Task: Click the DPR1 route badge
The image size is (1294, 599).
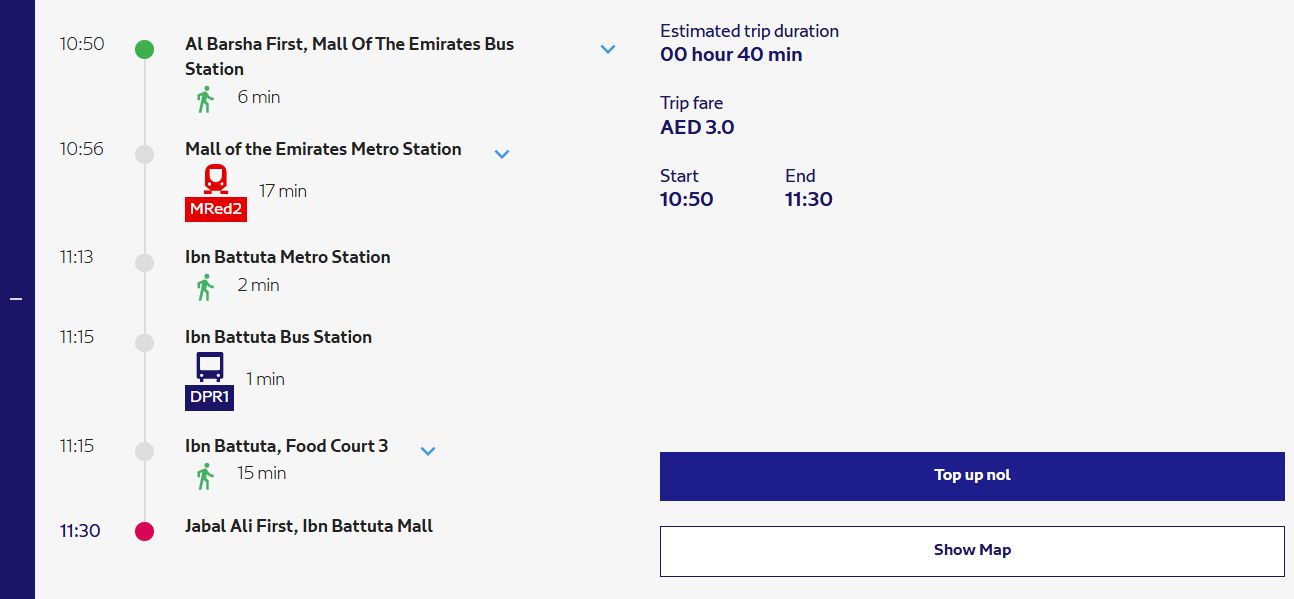Action: tap(210, 397)
